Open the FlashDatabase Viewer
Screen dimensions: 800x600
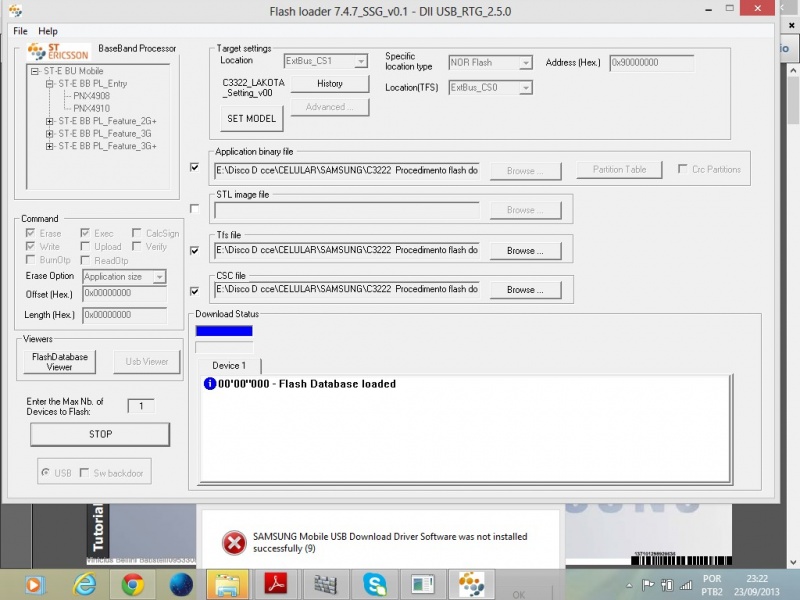point(60,362)
